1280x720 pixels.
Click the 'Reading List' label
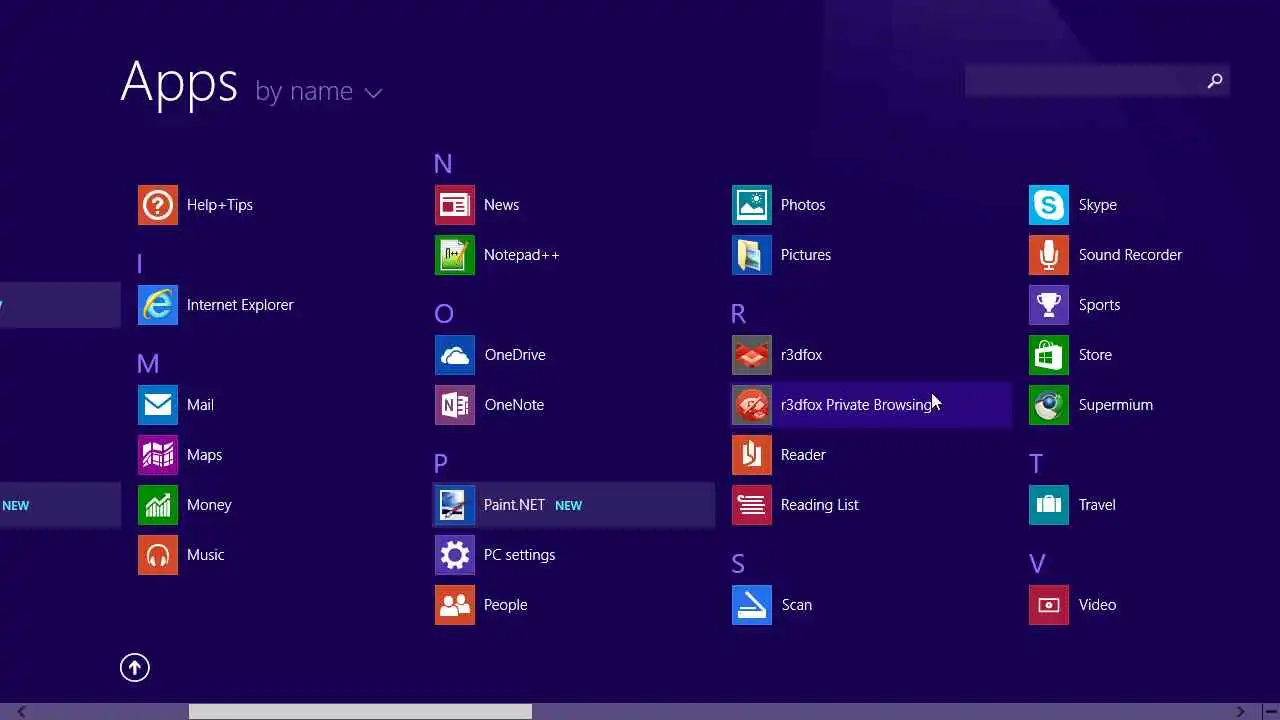click(x=820, y=505)
